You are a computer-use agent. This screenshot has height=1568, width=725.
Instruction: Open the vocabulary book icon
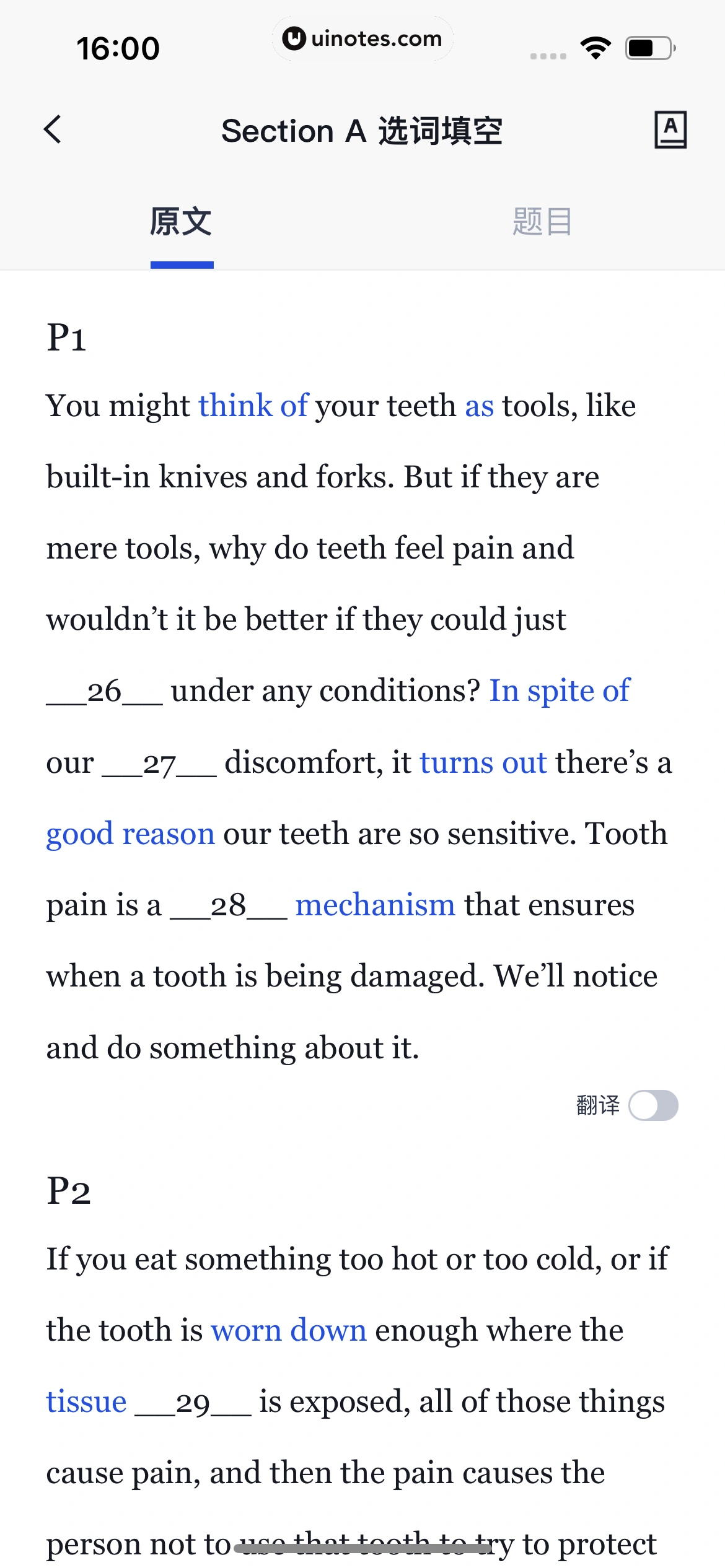coord(670,129)
